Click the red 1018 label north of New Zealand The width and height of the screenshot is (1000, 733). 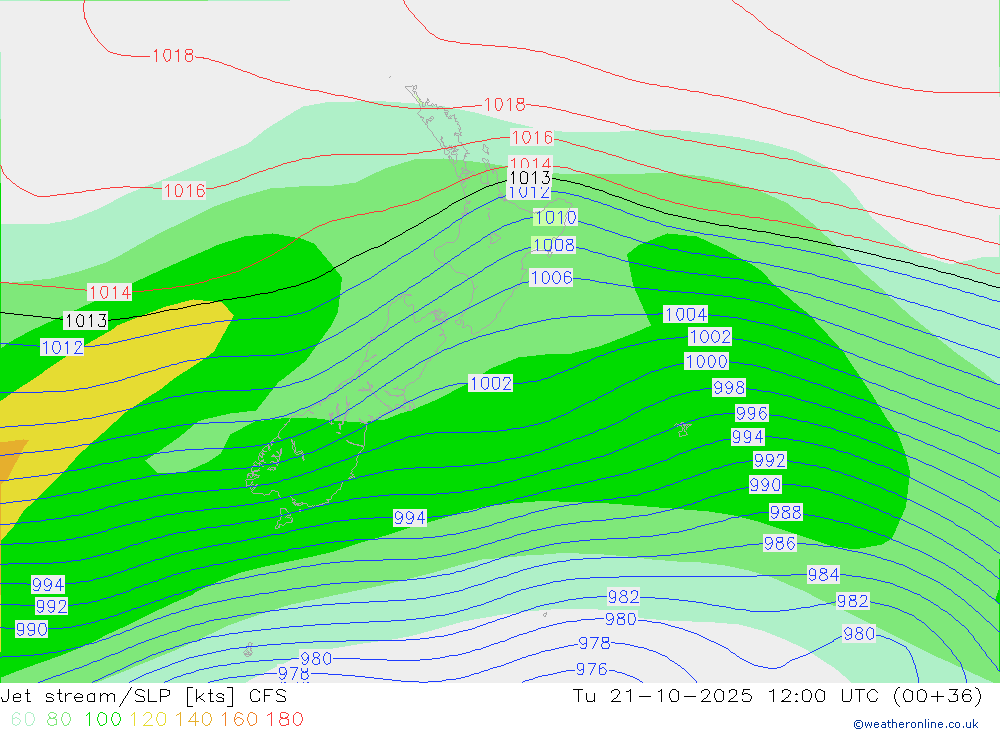click(504, 105)
